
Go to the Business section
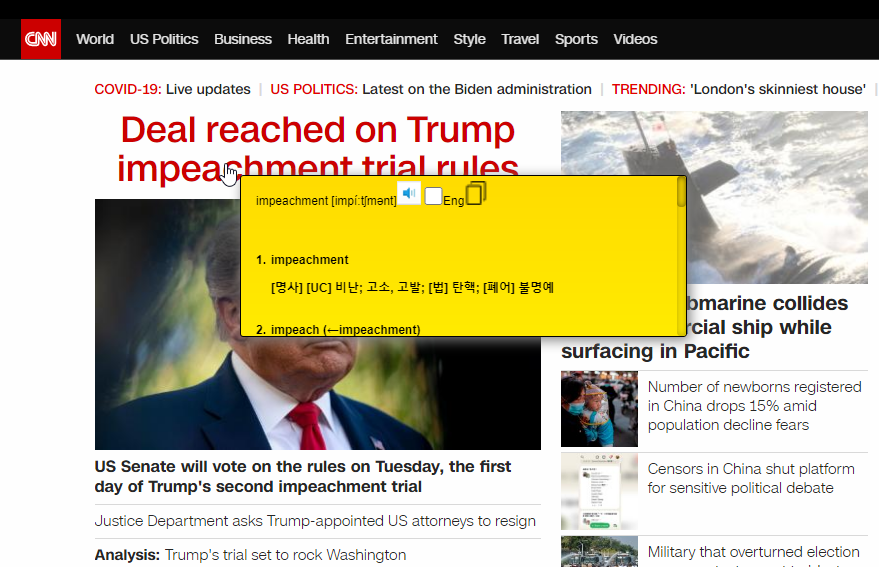(243, 39)
